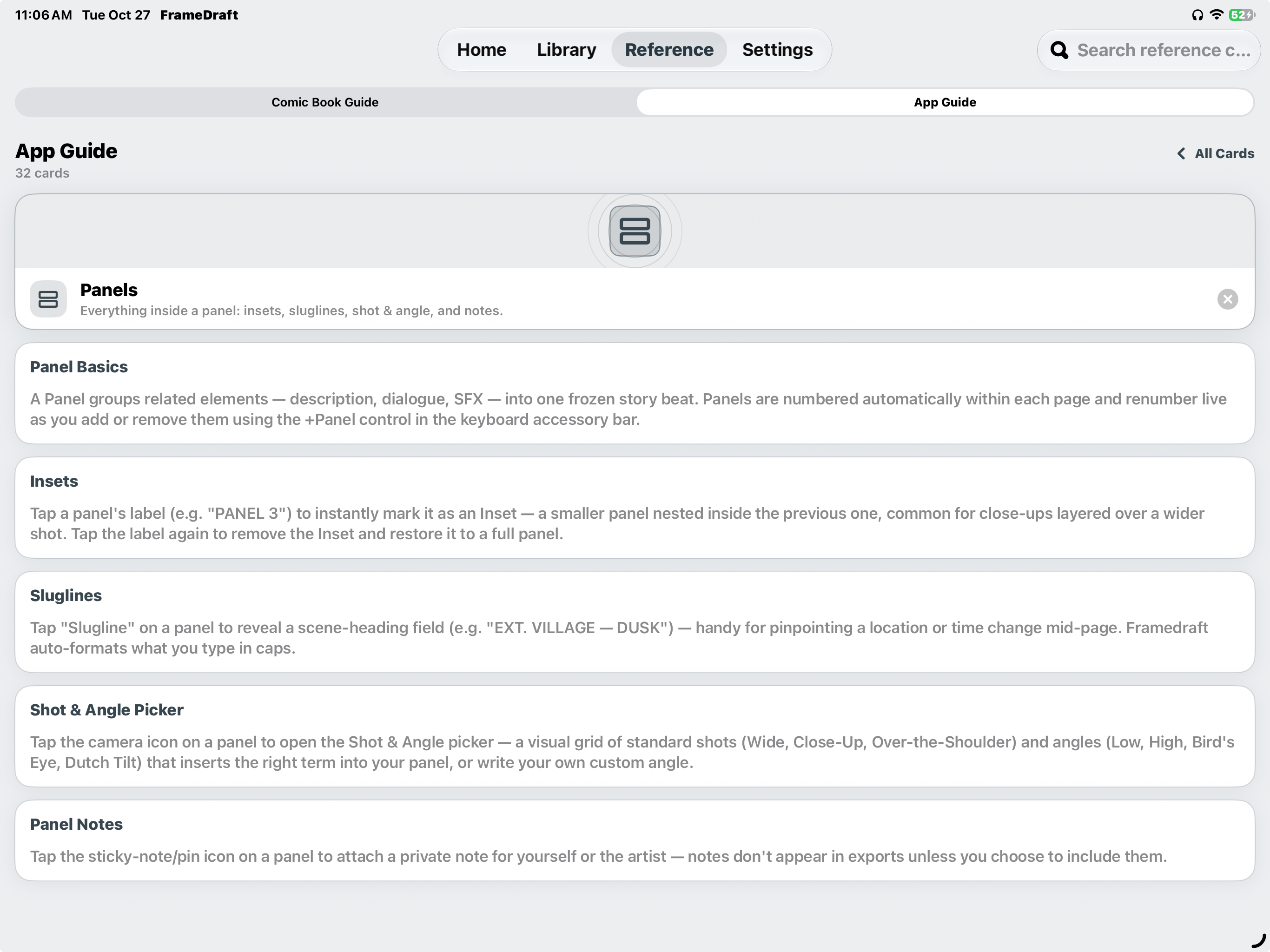Open the Shot & Angle Picker card
The height and width of the screenshot is (952, 1270).
click(x=635, y=736)
